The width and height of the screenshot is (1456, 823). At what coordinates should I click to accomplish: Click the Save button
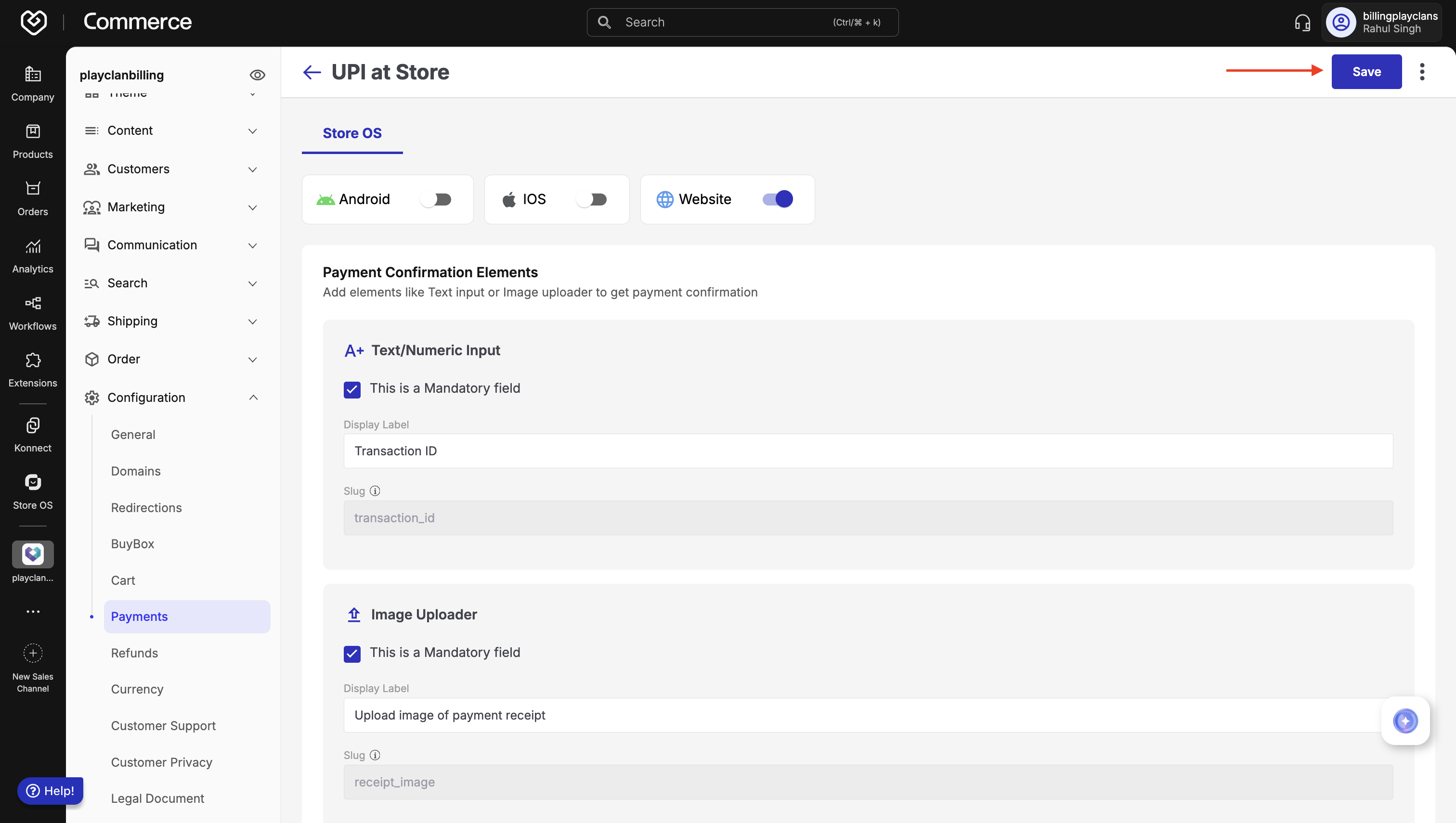(x=1366, y=72)
